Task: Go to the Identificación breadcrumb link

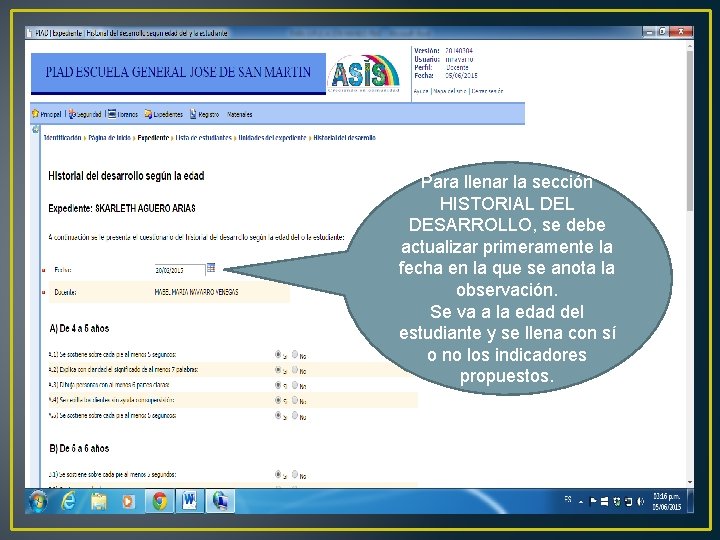Action: pyautogui.click(x=62, y=138)
